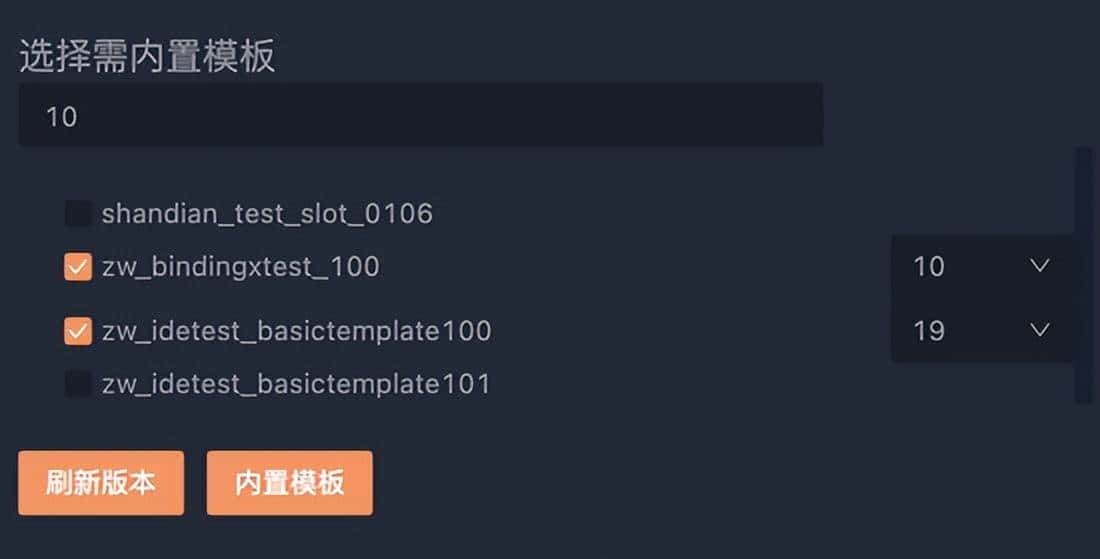The image size is (1100, 559).
Task: Focus the template filter input field
Action: [x=420, y=115]
